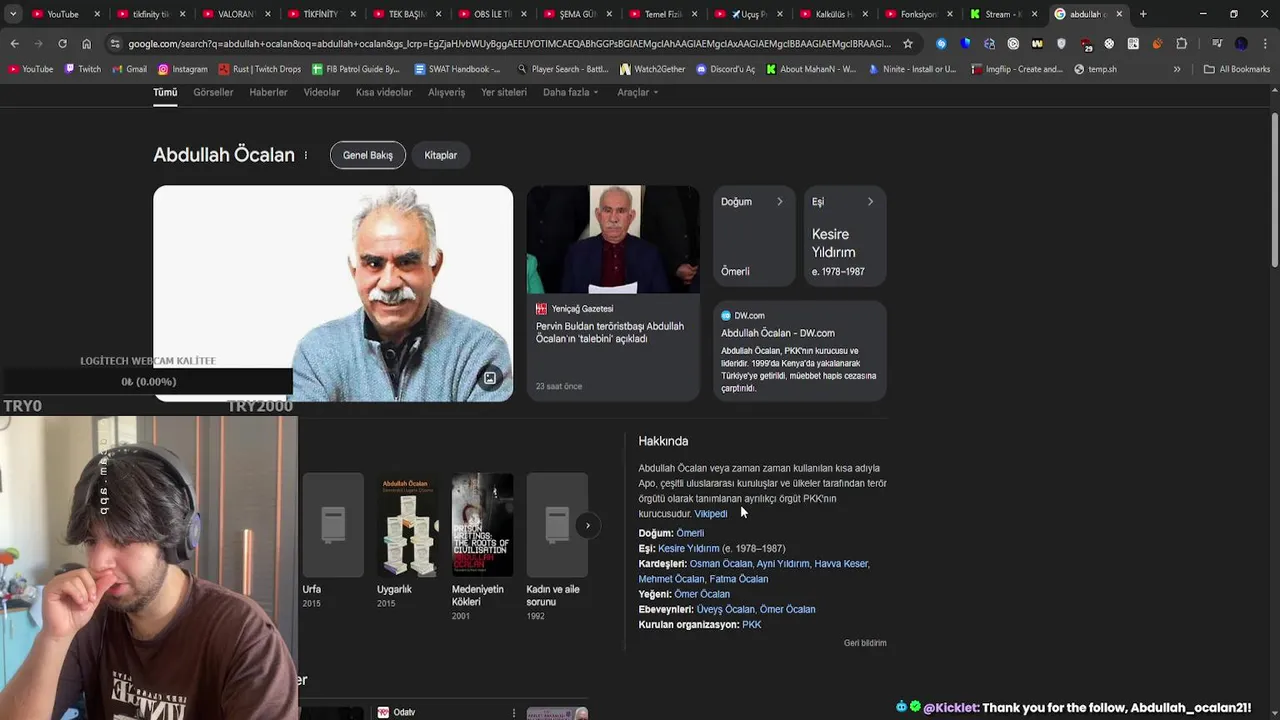Open the Instagram bookmark
The image size is (1280, 720).
[182, 69]
